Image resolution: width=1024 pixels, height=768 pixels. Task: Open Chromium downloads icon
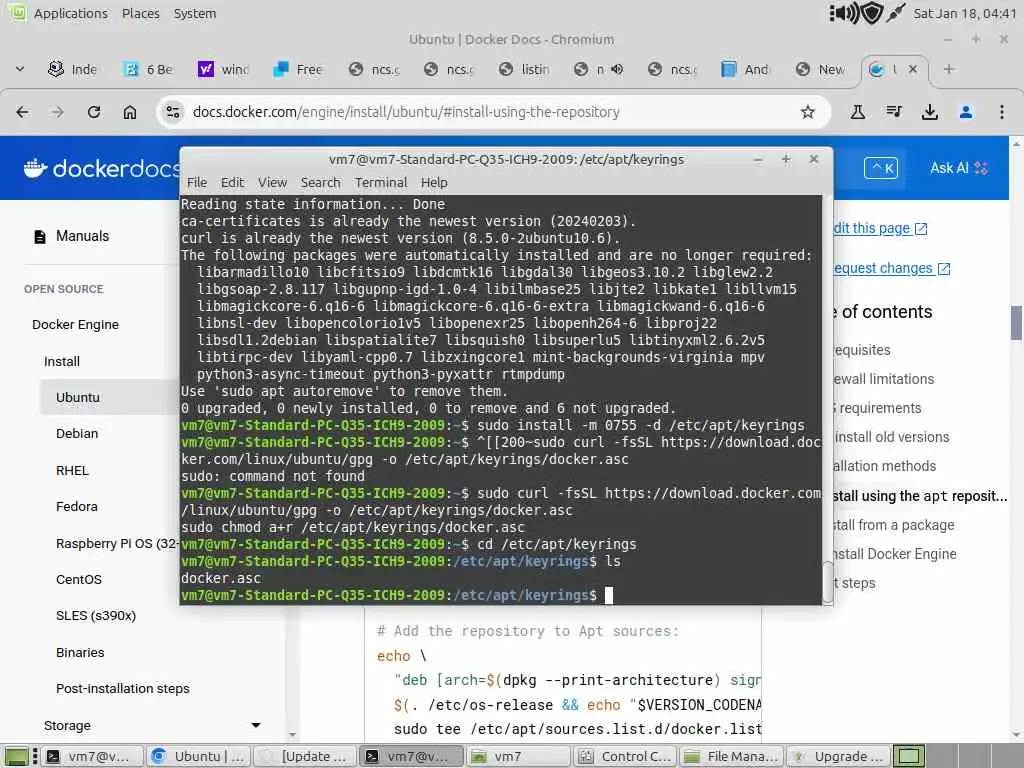click(929, 112)
